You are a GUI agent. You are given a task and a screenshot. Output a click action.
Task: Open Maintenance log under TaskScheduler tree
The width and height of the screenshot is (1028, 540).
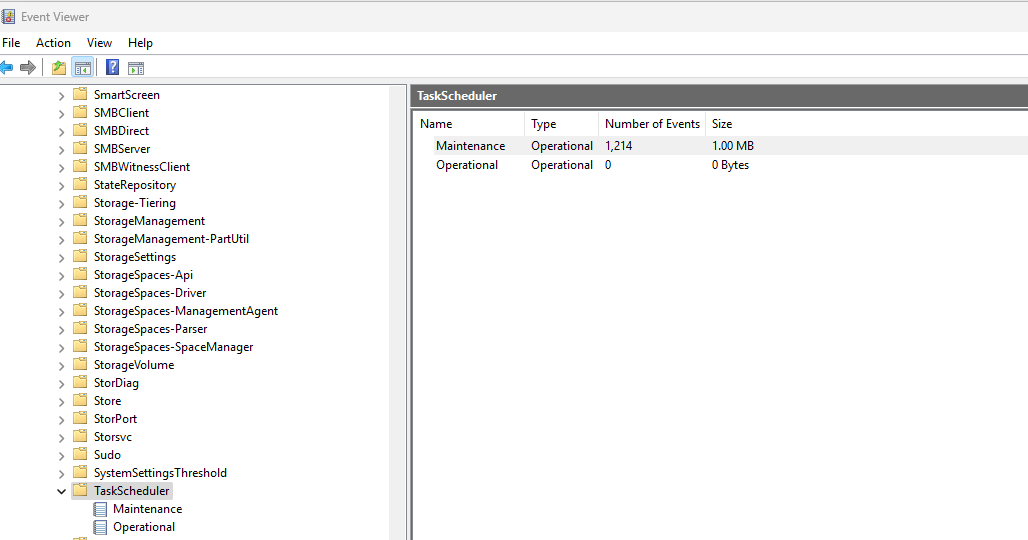pyautogui.click(x=148, y=509)
